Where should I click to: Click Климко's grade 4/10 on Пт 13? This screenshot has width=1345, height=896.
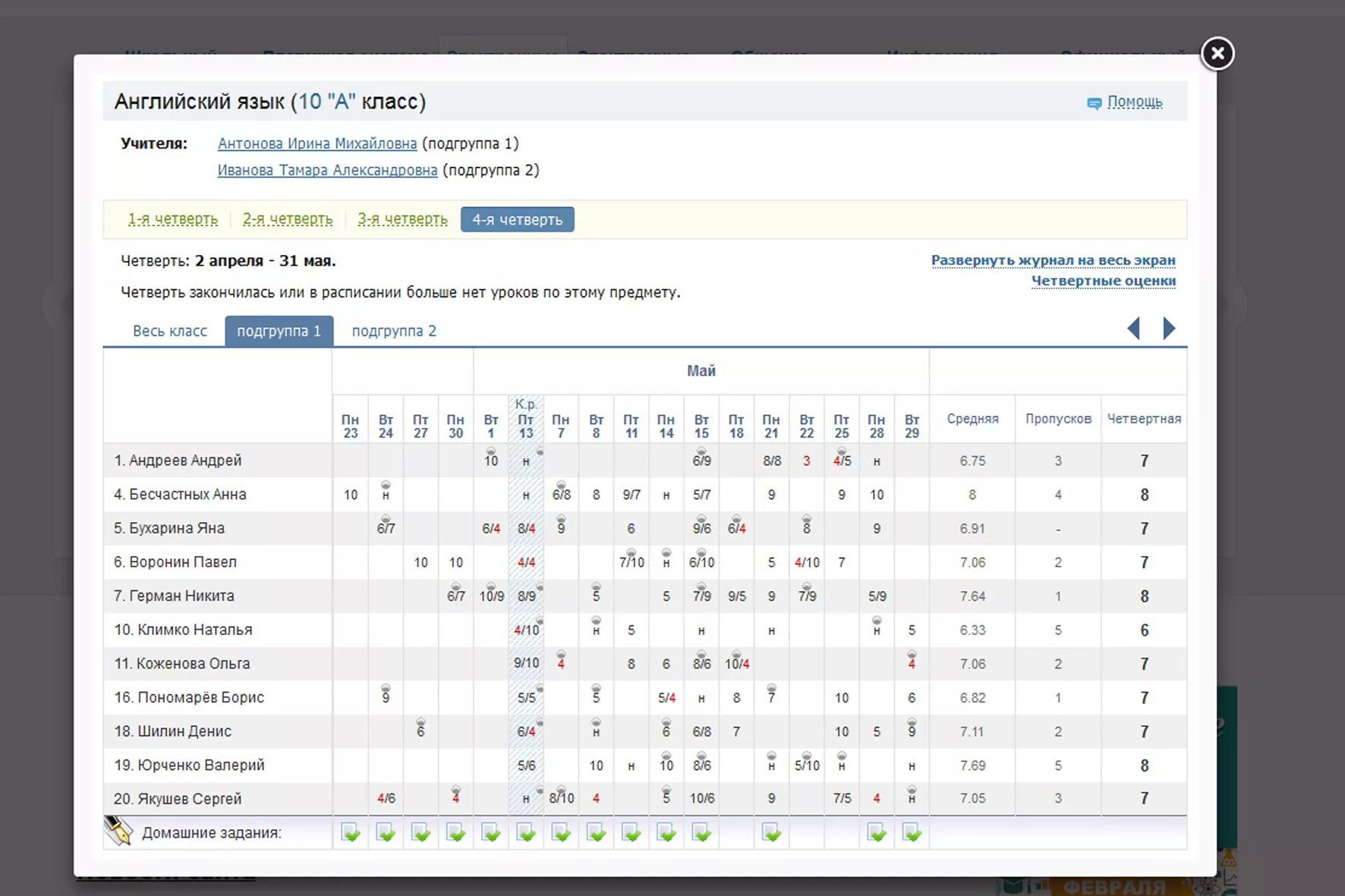(526, 630)
